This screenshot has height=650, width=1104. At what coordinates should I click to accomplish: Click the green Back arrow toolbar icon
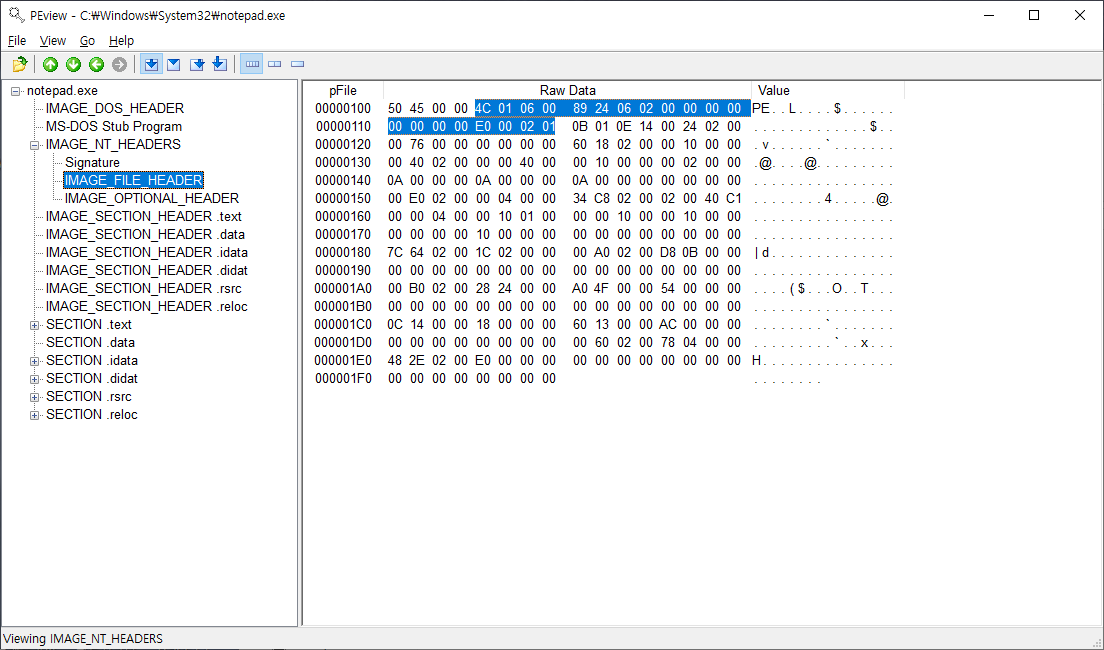click(96, 64)
